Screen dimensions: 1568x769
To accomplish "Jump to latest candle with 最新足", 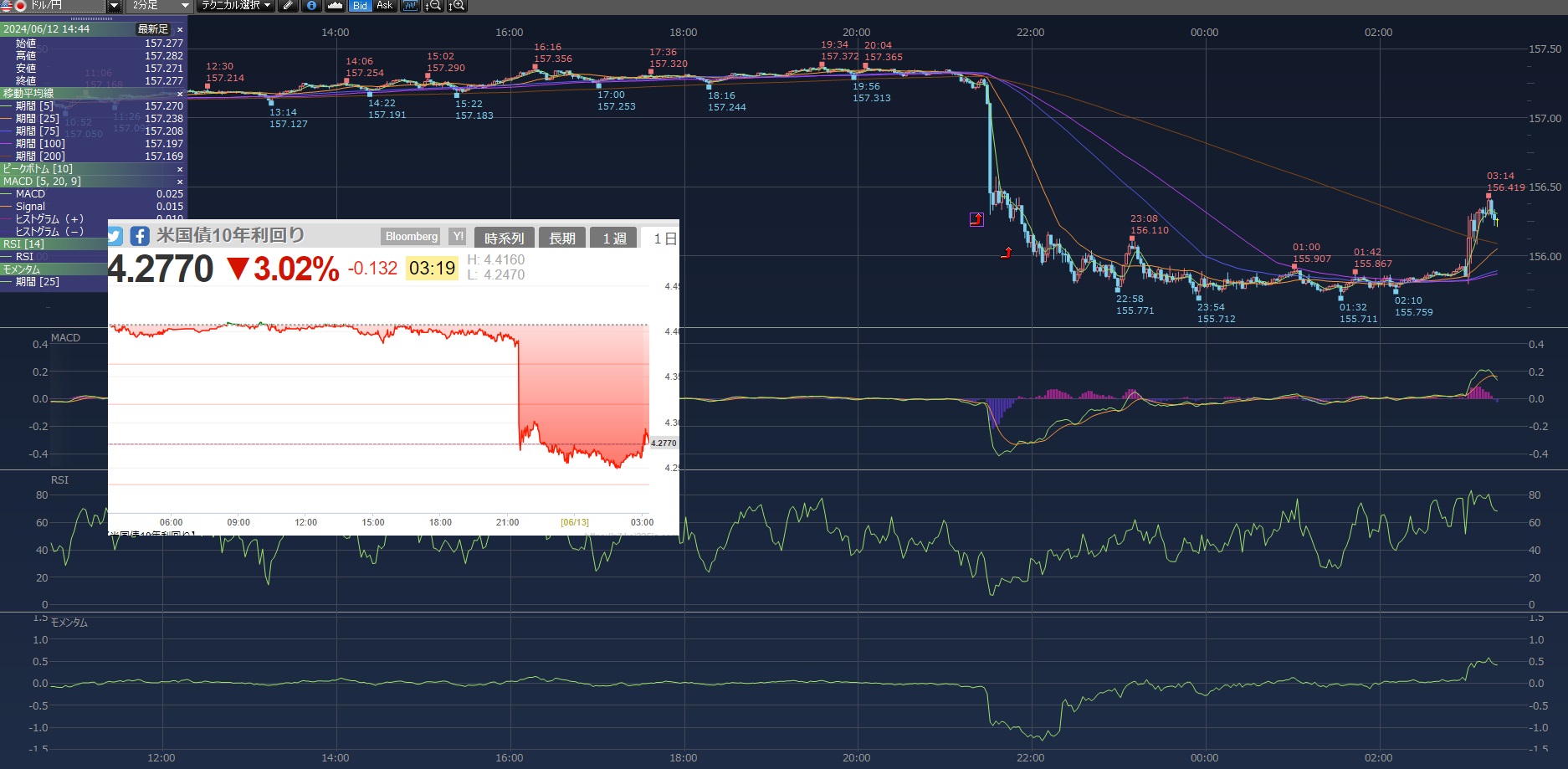I will pos(152,29).
